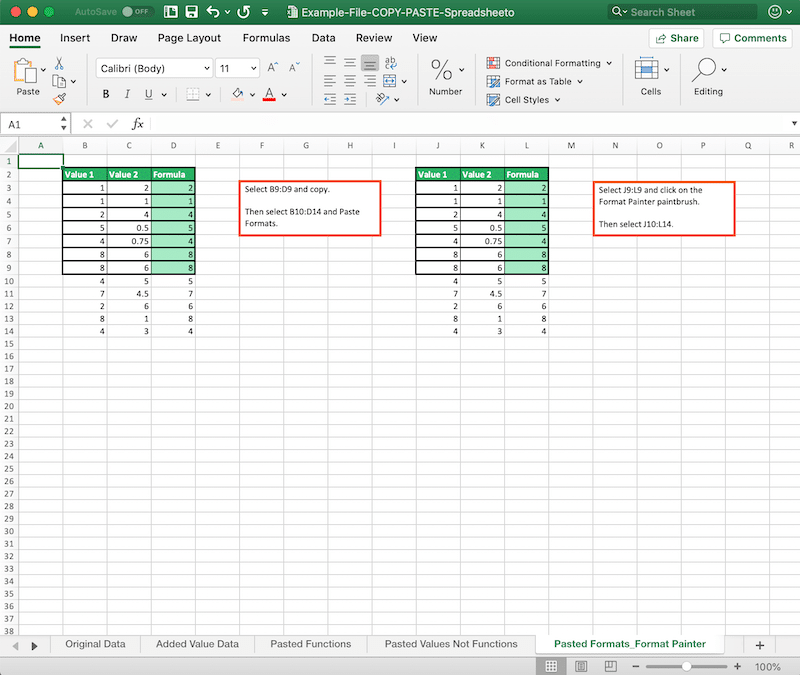
Task: Toggle Bold formatting
Action: click(x=106, y=94)
